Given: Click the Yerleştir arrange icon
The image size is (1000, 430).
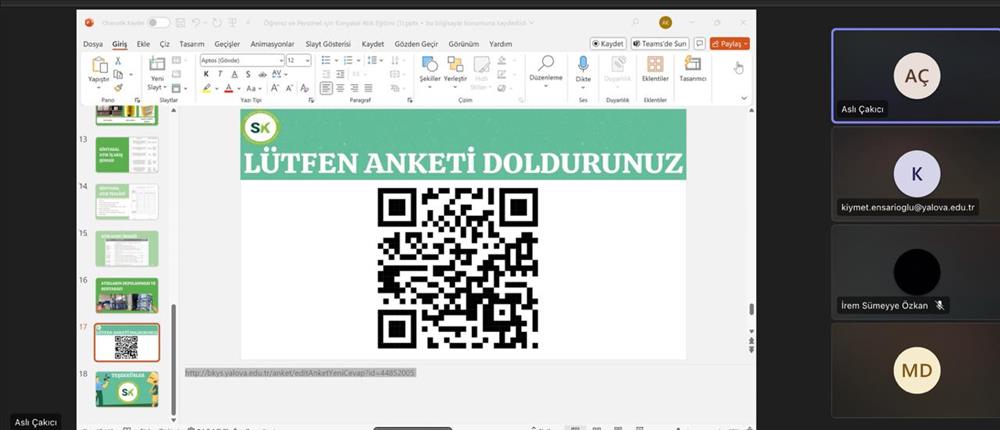Looking at the screenshot, I should click(455, 64).
